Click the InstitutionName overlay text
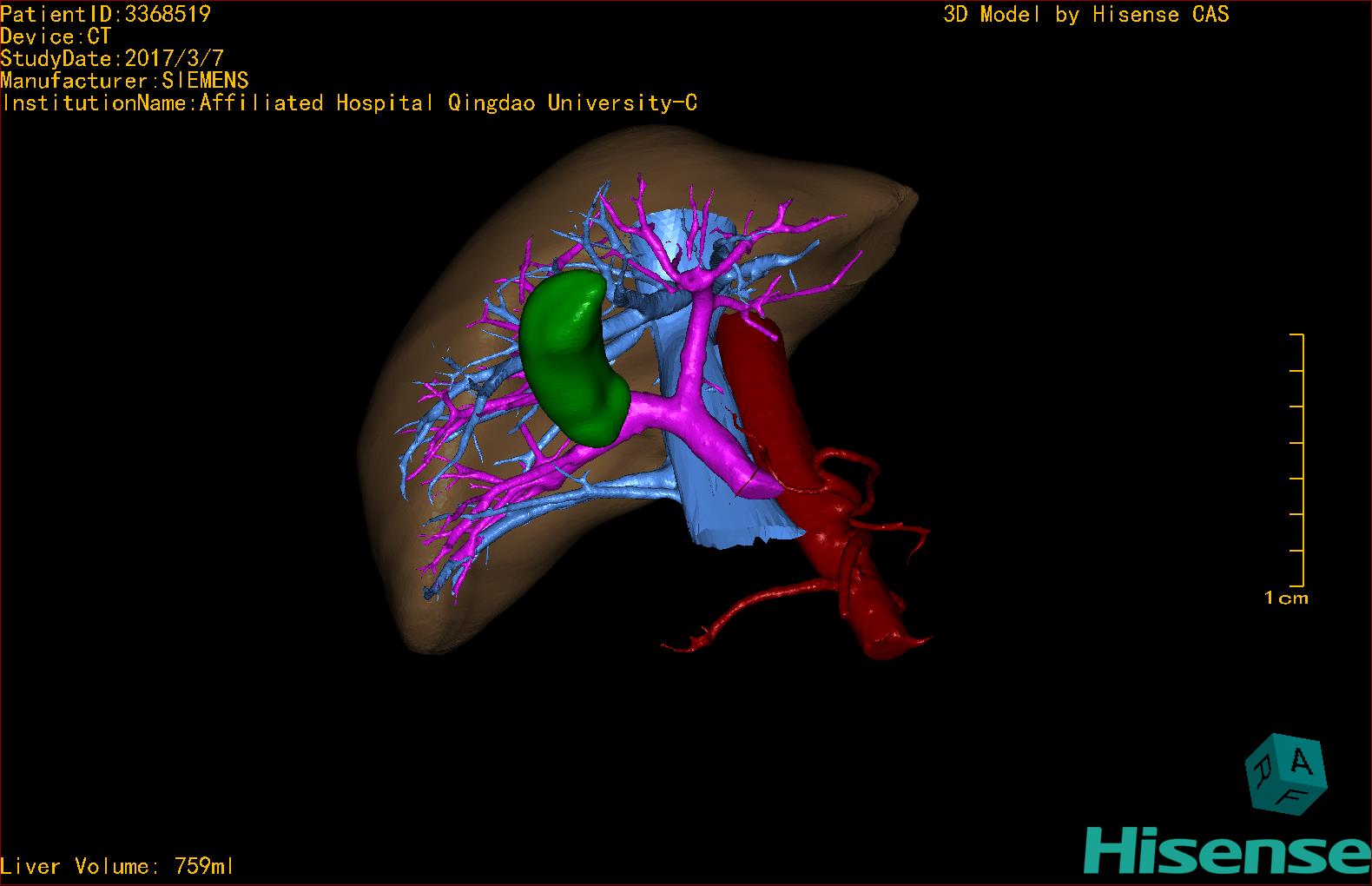Screen dimensions: 1372x886 pos(349,103)
